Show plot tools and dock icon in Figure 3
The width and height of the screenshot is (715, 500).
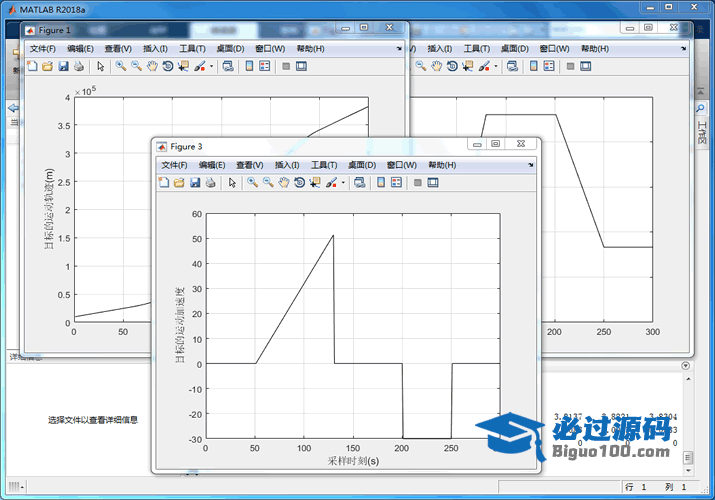(433, 183)
